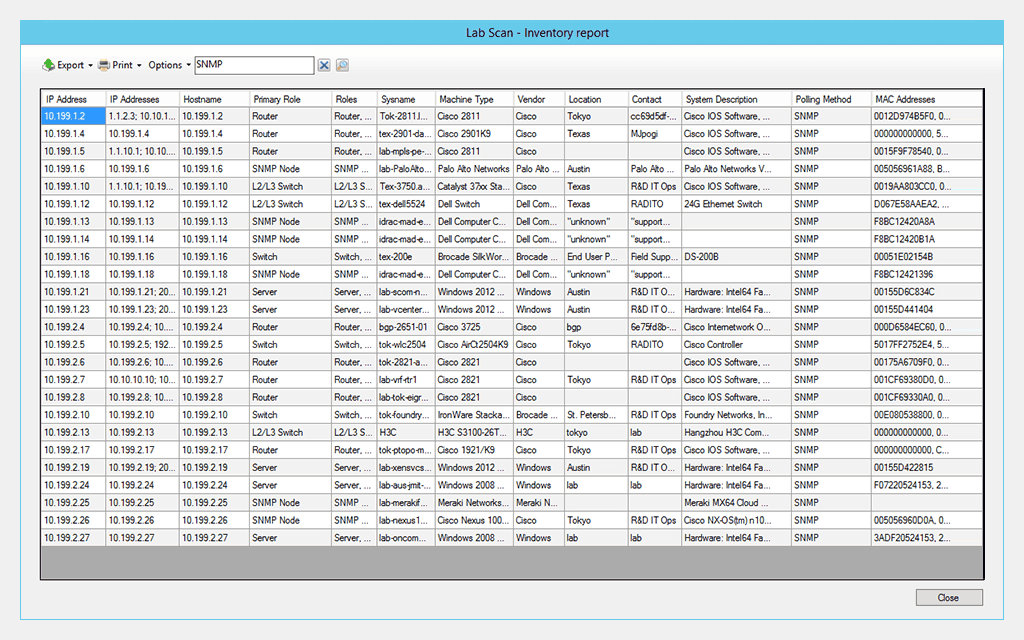Click the tex-dell5524 sysname cell
This screenshot has height=640, width=1024.
(406, 204)
